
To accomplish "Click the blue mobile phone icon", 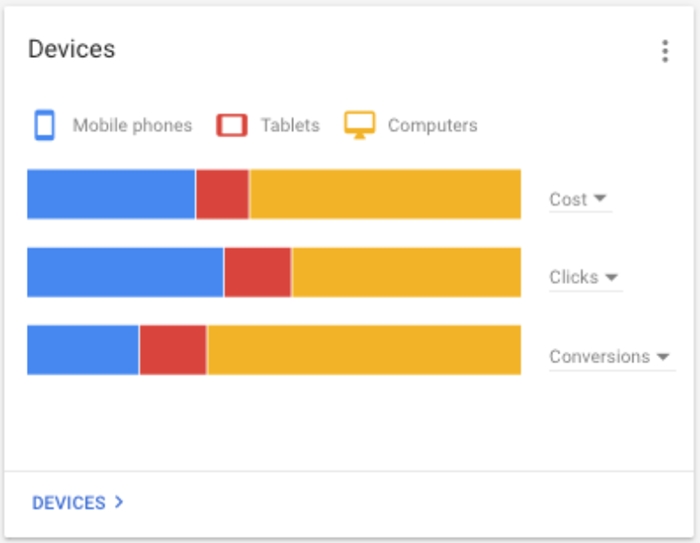I will coord(45,125).
